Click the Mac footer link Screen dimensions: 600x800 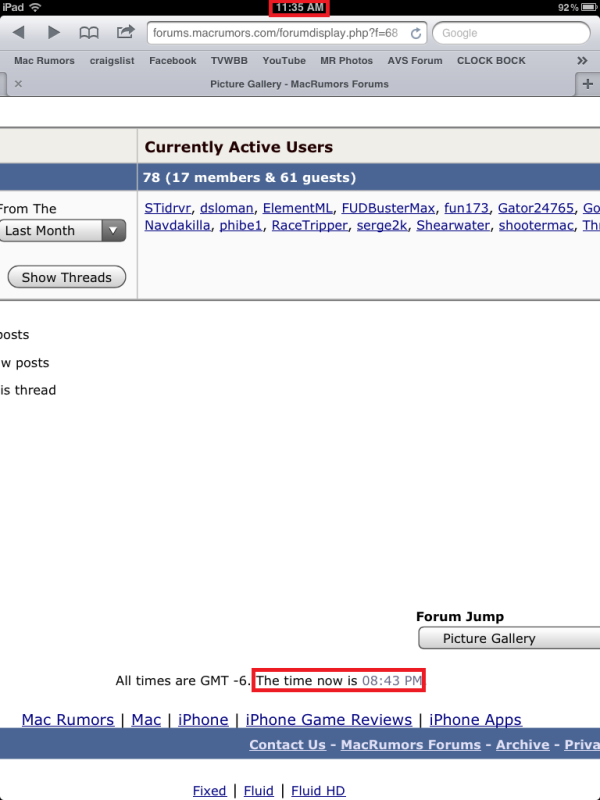(146, 720)
